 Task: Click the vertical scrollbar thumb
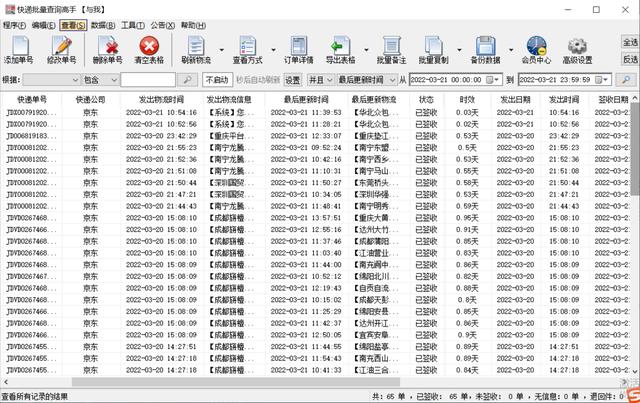[x=635, y=149]
